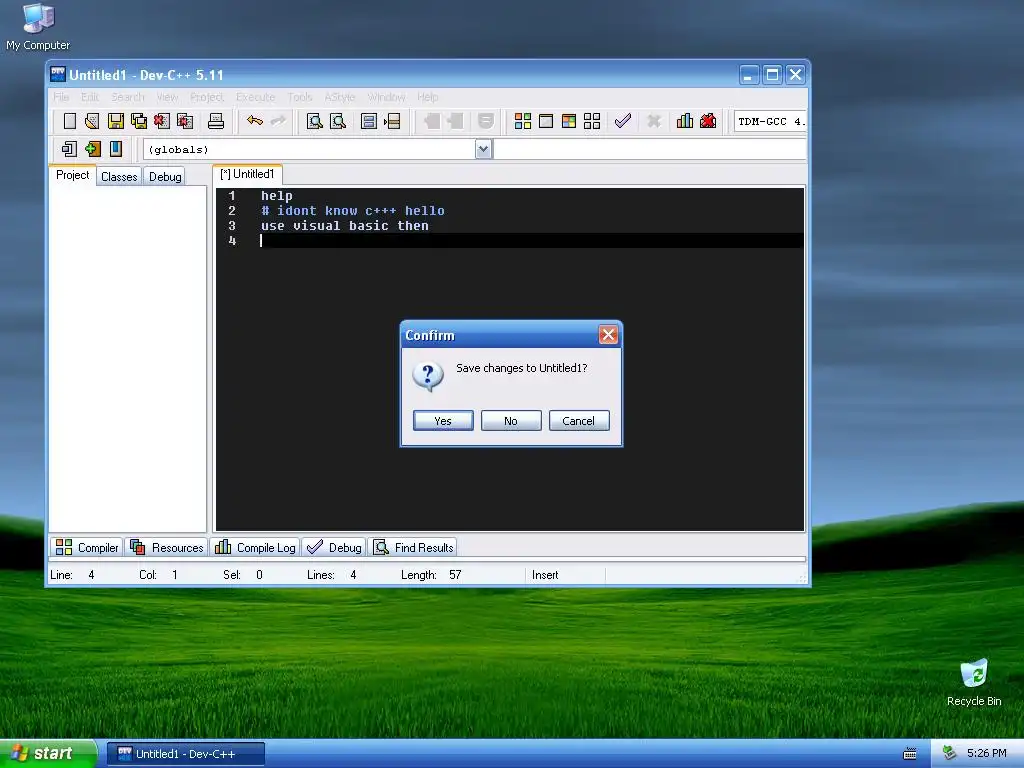Click Yes to save changes
Screen dimensions: 1024x768
(443, 421)
